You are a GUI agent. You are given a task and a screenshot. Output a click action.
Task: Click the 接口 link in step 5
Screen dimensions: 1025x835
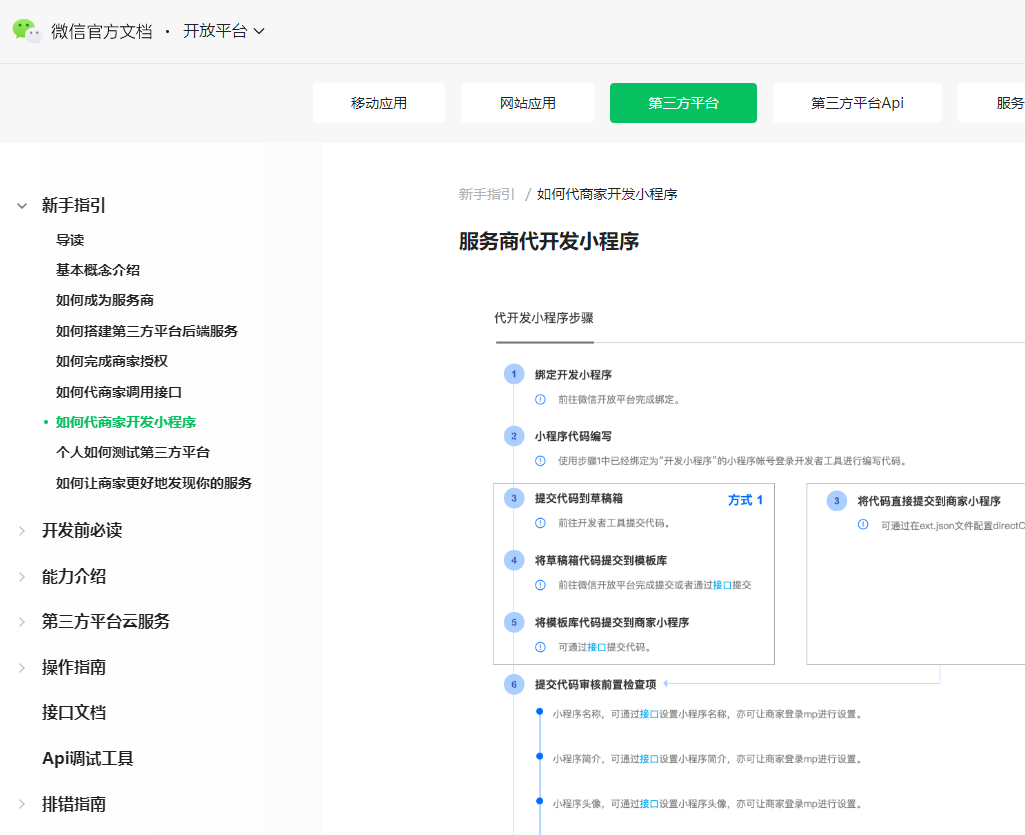pyautogui.click(x=596, y=647)
